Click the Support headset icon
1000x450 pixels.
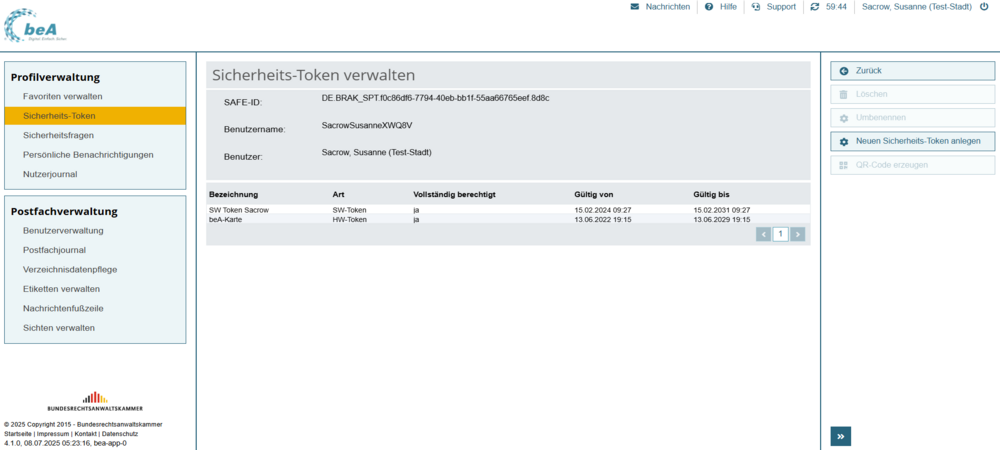tap(756, 7)
